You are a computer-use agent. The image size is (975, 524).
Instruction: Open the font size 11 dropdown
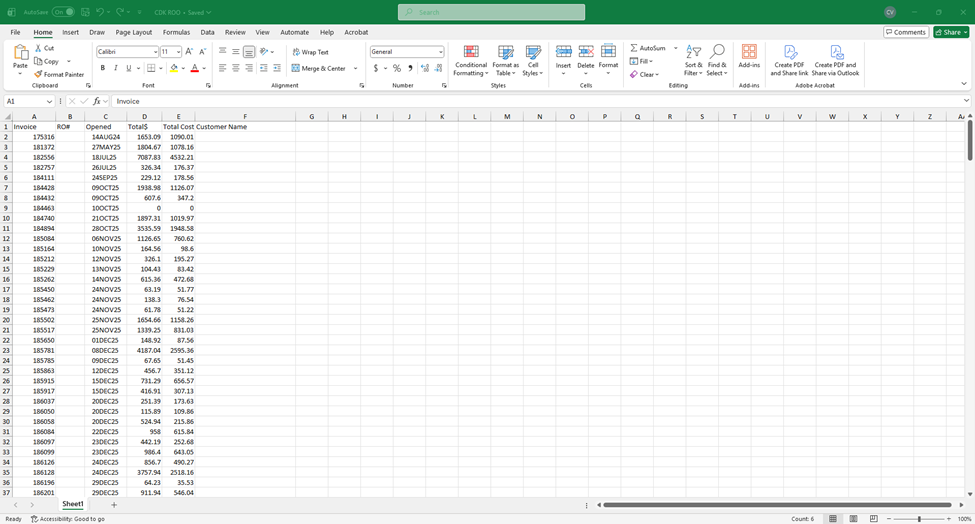click(x=178, y=52)
